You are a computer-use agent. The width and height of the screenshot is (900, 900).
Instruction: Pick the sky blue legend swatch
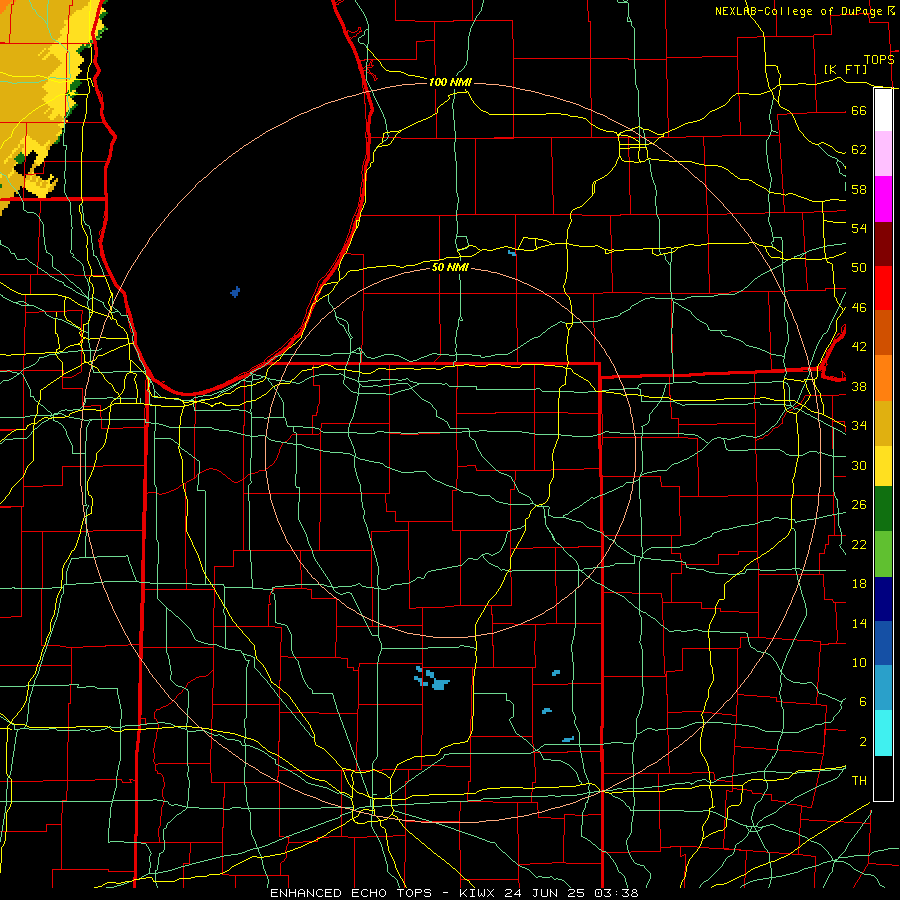(883, 688)
